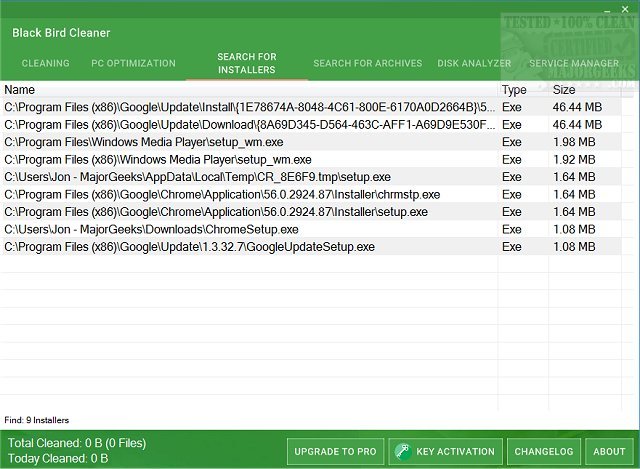Click the Black Bird Cleaner title
The width and height of the screenshot is (640, 469).
61,33
